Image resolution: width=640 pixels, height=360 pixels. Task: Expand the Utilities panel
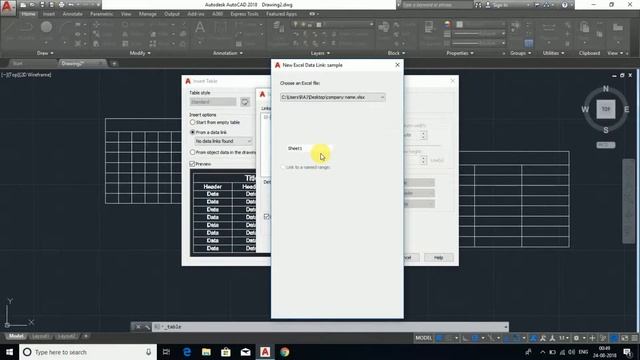pyautogui.click(x=553, y=53)
